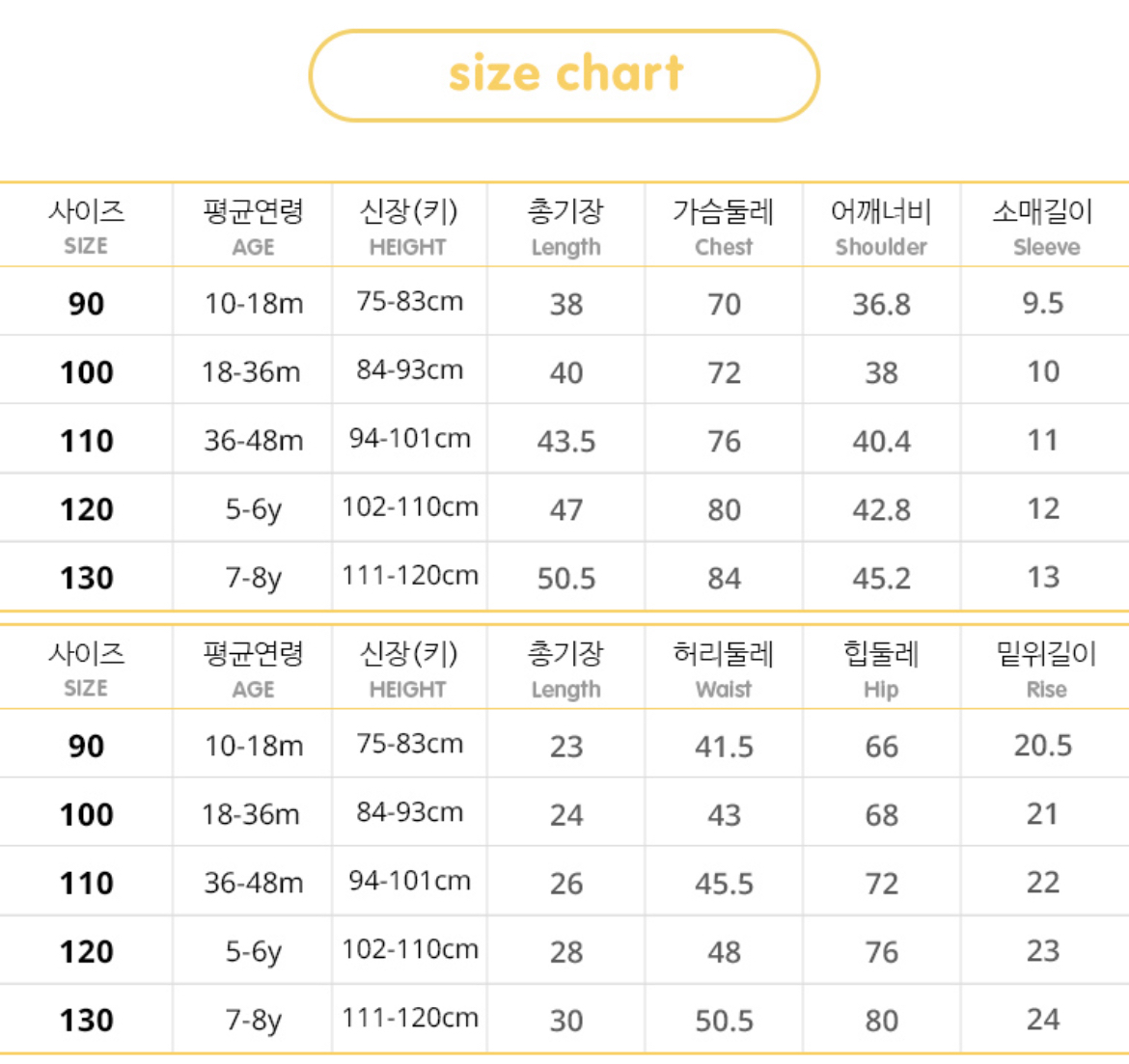Click shoulder value 45.2

(881, 578)
